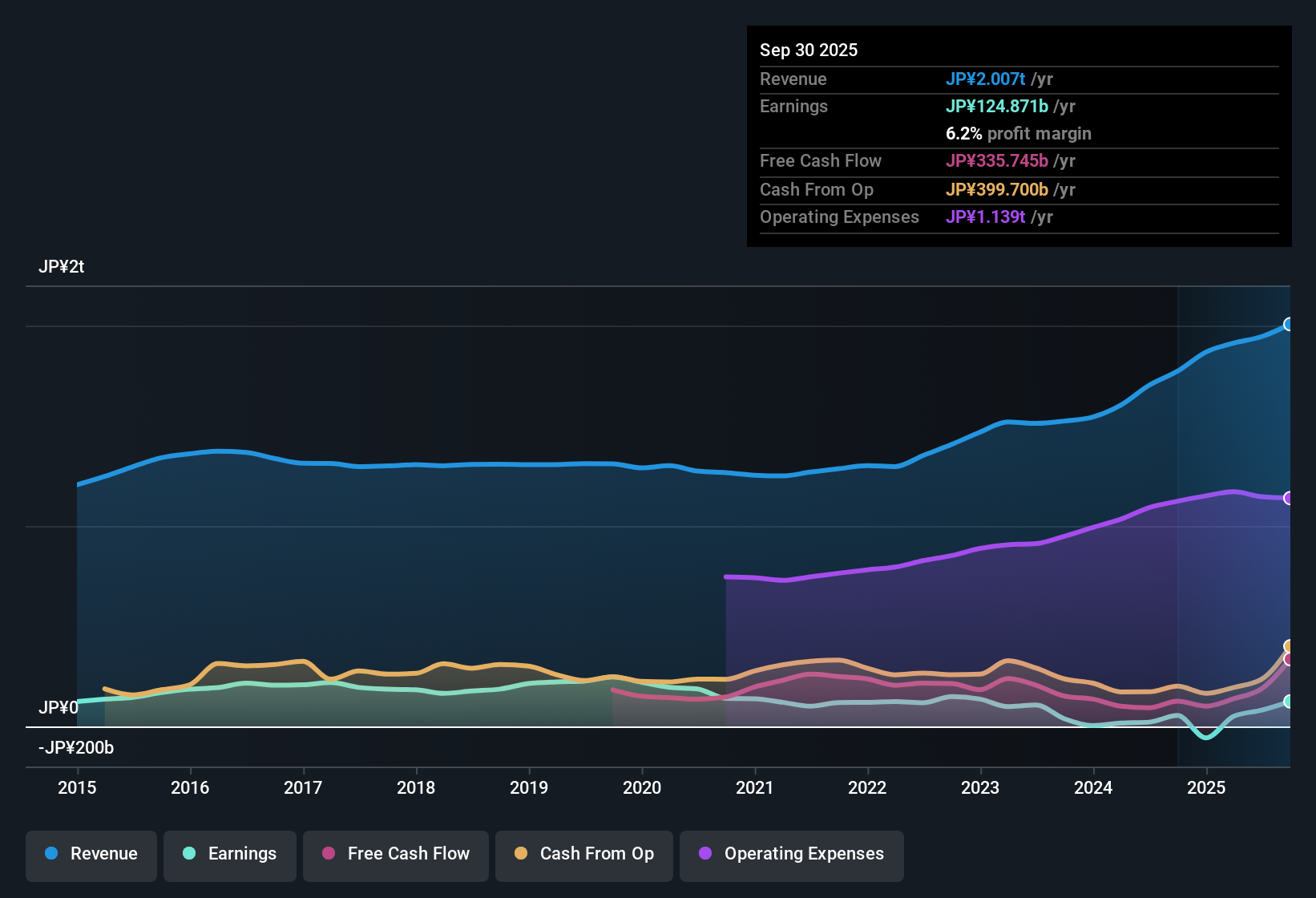The height and width of the screenshot is (898, 1316).
Task: Select the teal Earnings legend dot icon
Action: pyautogui.click(x=189, y=854)
